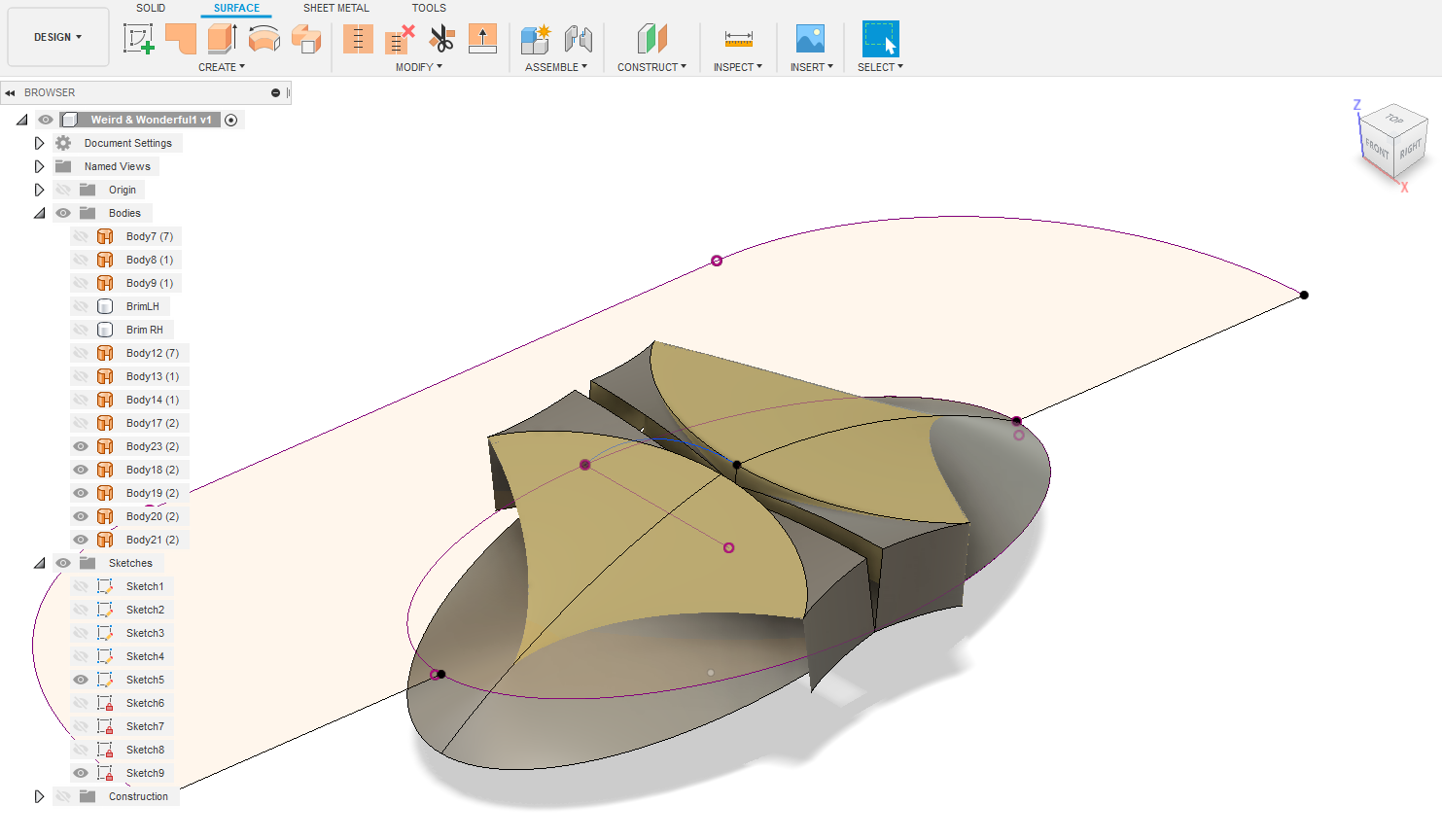The image size is (1442, 840).
Task: Click the locked Sketch9 sketch icon
Action: [105, 773]
